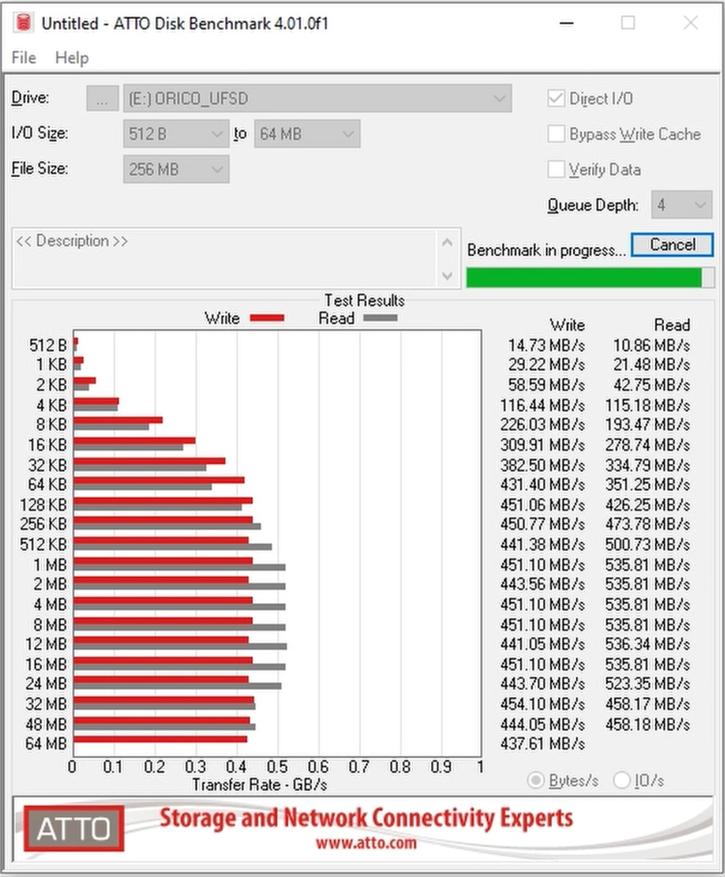Click the 512 B row label in chart
This screenshot has height=877, width=725.
coord(48,345)
